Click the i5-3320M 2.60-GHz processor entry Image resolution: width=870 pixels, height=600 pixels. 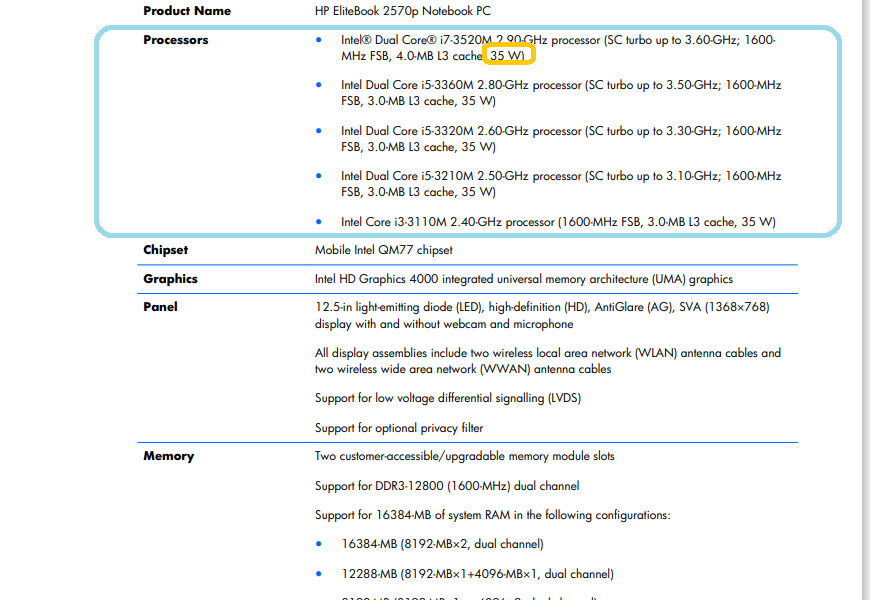pyautogui.click(x=561, y=139)
